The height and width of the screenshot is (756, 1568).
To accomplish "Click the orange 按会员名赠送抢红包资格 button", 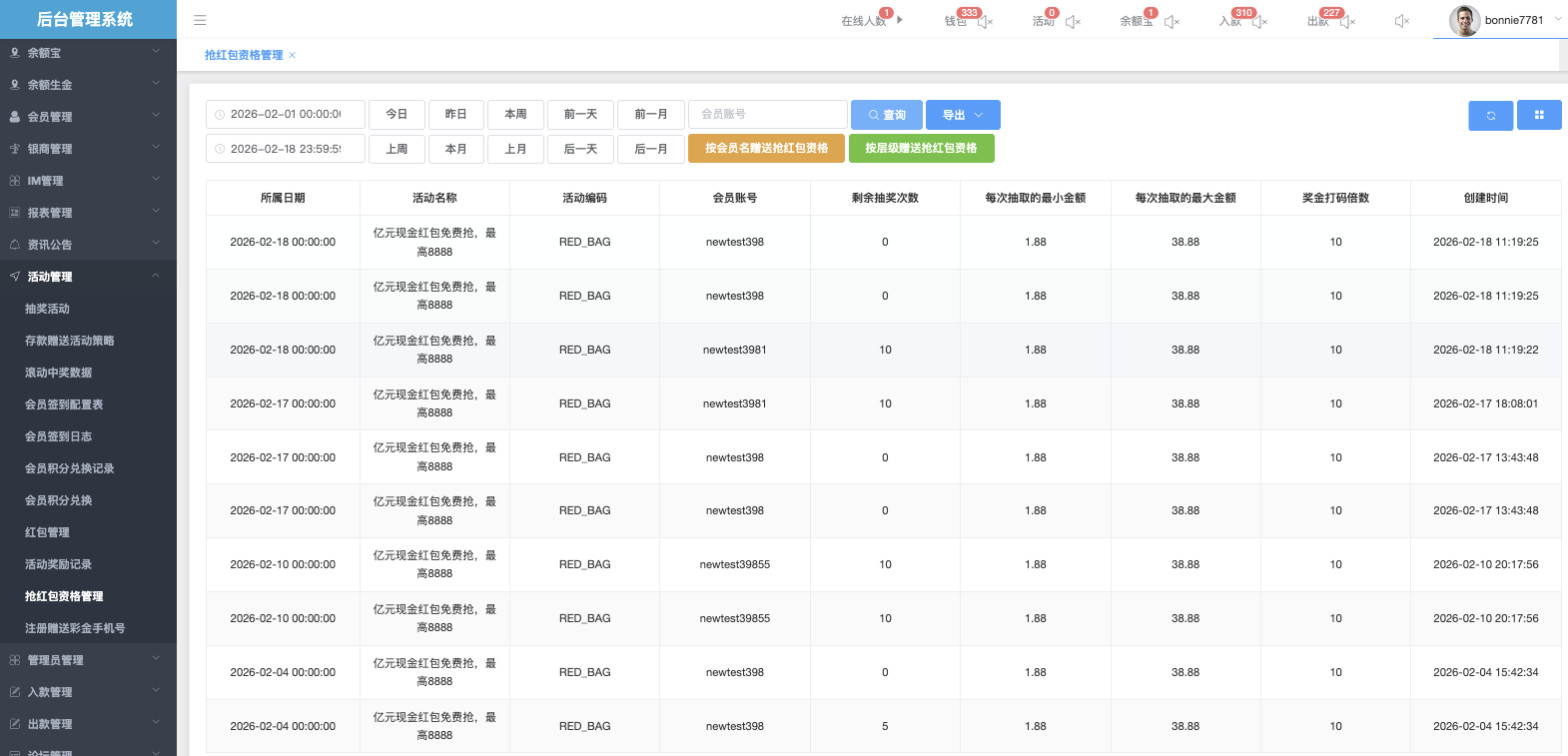I will 766,148.
